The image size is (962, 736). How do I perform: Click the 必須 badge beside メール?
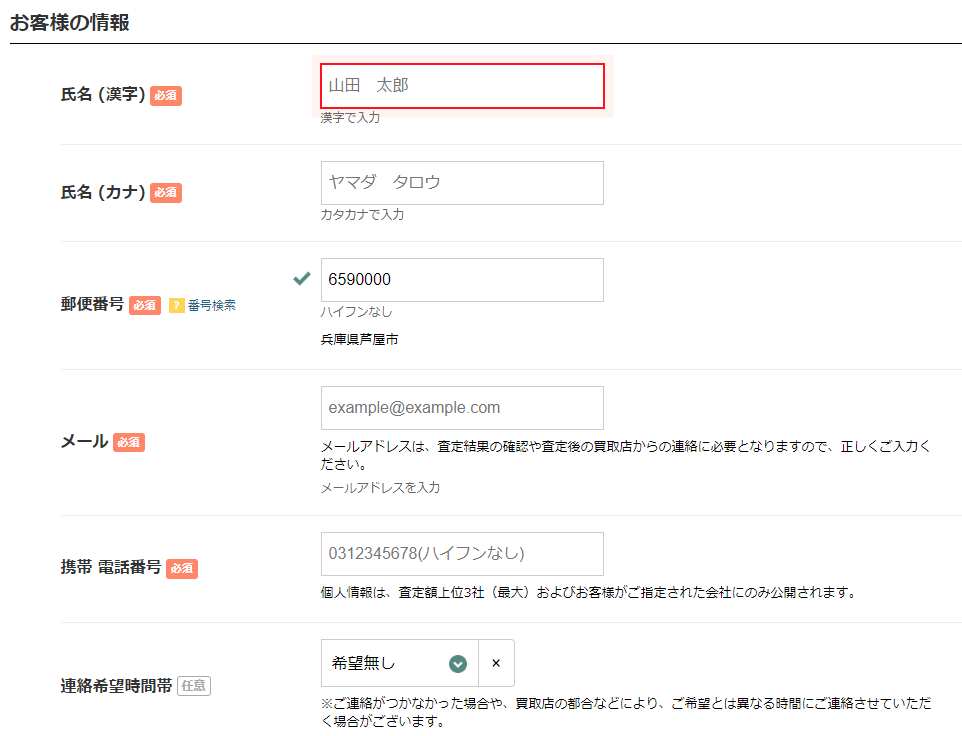129,442
